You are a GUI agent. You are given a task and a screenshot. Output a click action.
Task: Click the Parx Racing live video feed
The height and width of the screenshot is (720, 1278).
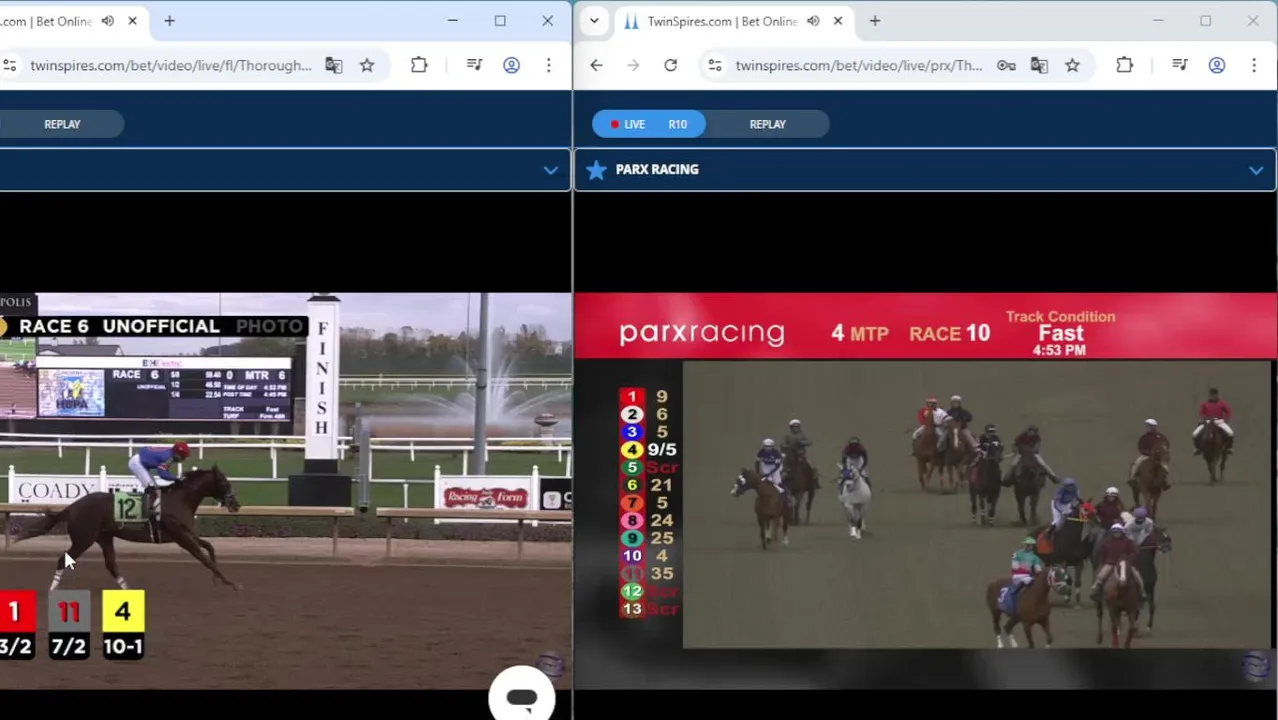pos(976,504)
